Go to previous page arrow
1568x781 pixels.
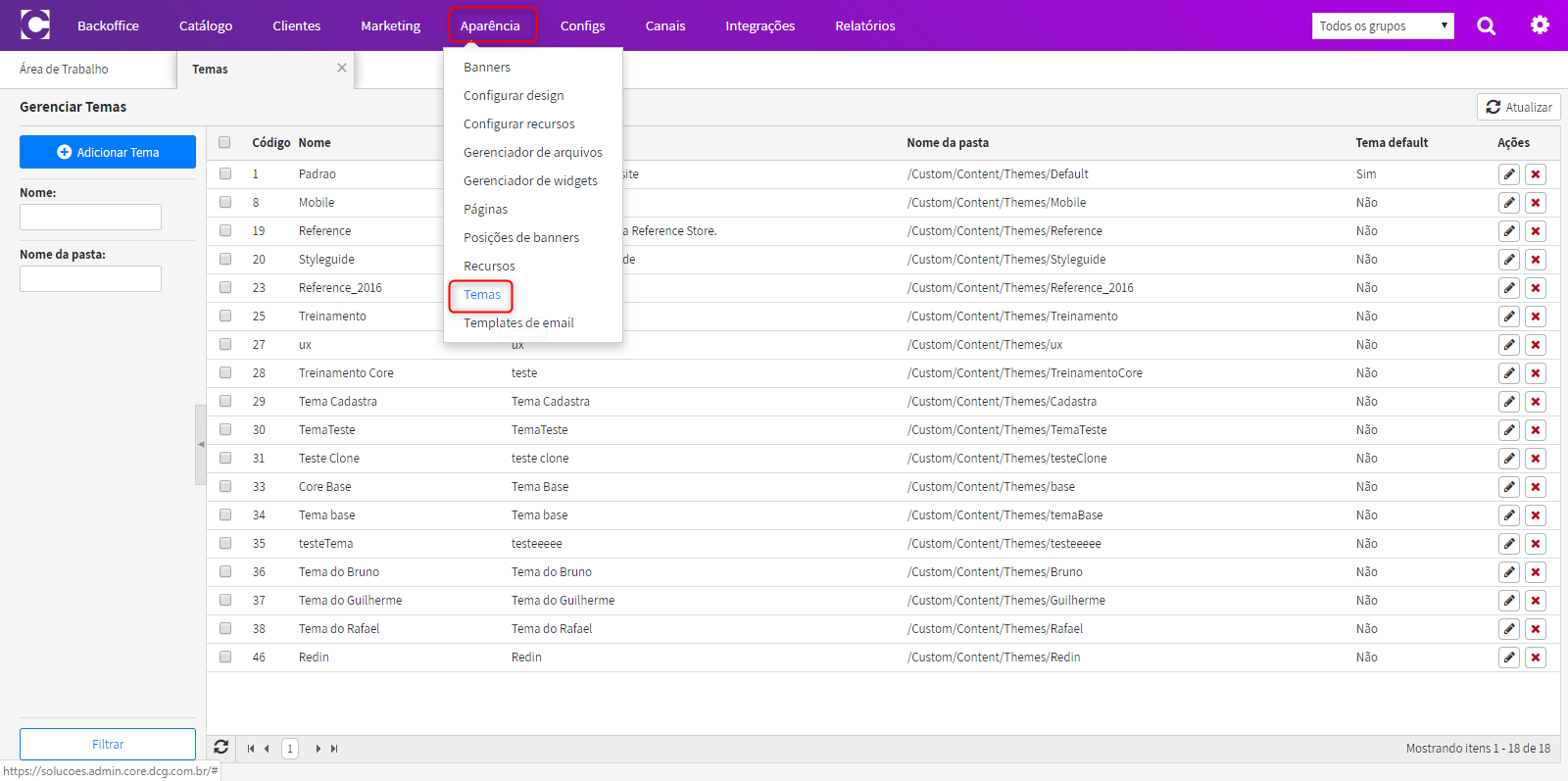point(267,749)
